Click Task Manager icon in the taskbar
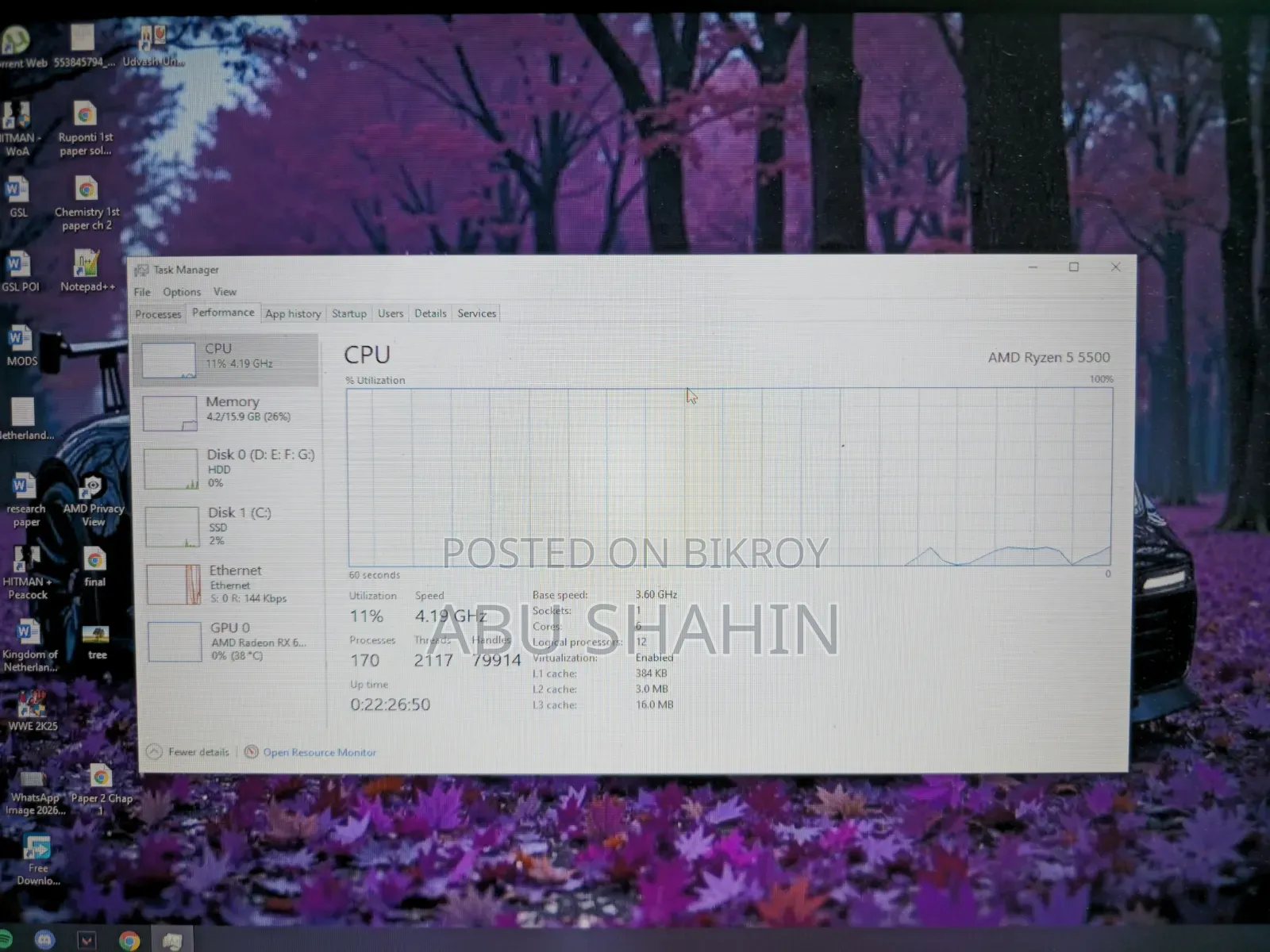This screenshot has width=1270, height=952. (x=172, y=941)
